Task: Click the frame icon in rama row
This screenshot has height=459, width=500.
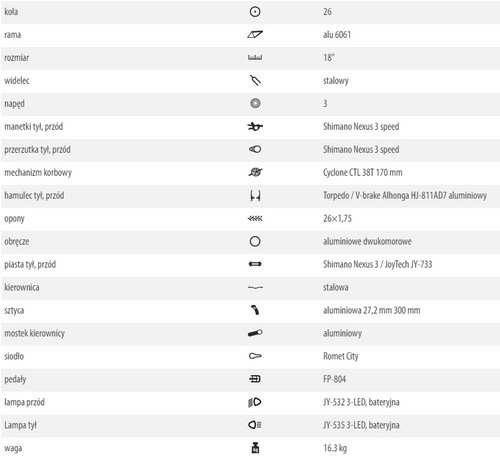Action: [255, 34]
